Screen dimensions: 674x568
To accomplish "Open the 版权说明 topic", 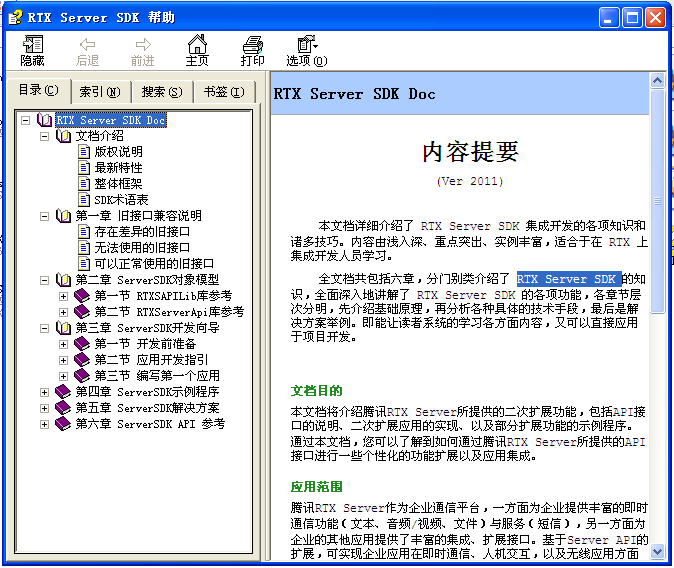I will coord(118,152).
